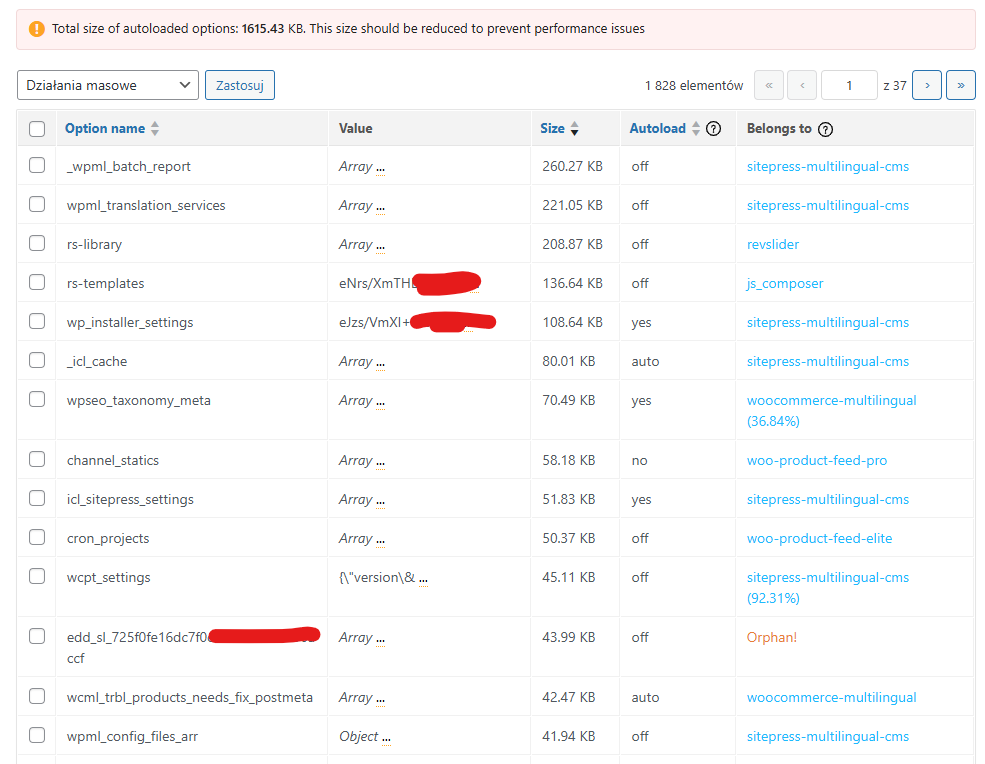Check the wpml_config_files_arr row checkbox

[37, 735]
